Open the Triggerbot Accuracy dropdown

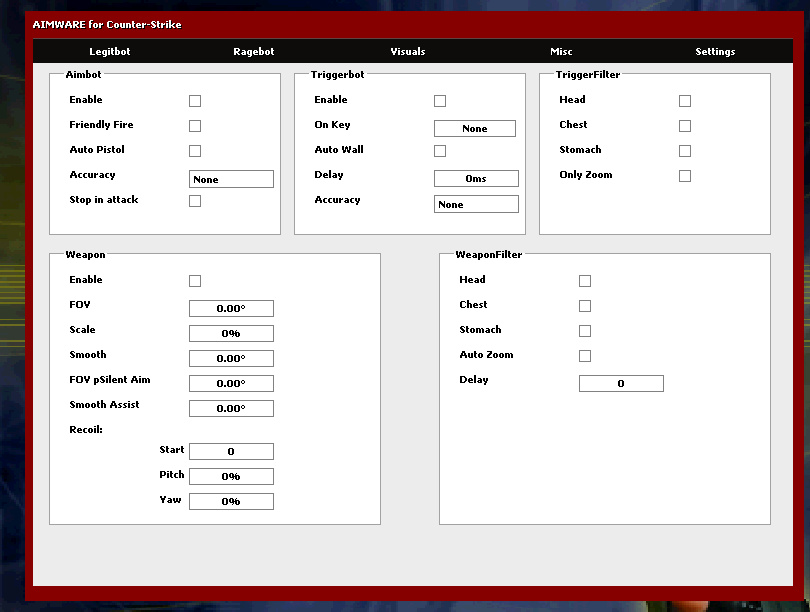[x=476, y=204]
